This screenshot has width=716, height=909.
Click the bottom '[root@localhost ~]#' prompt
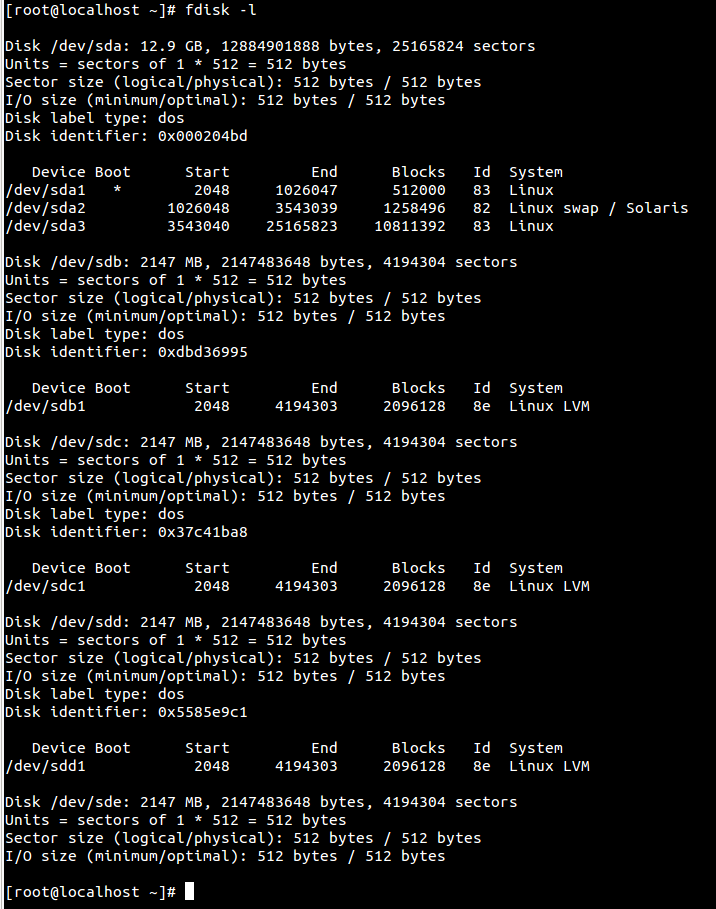(x=90, y=892)
